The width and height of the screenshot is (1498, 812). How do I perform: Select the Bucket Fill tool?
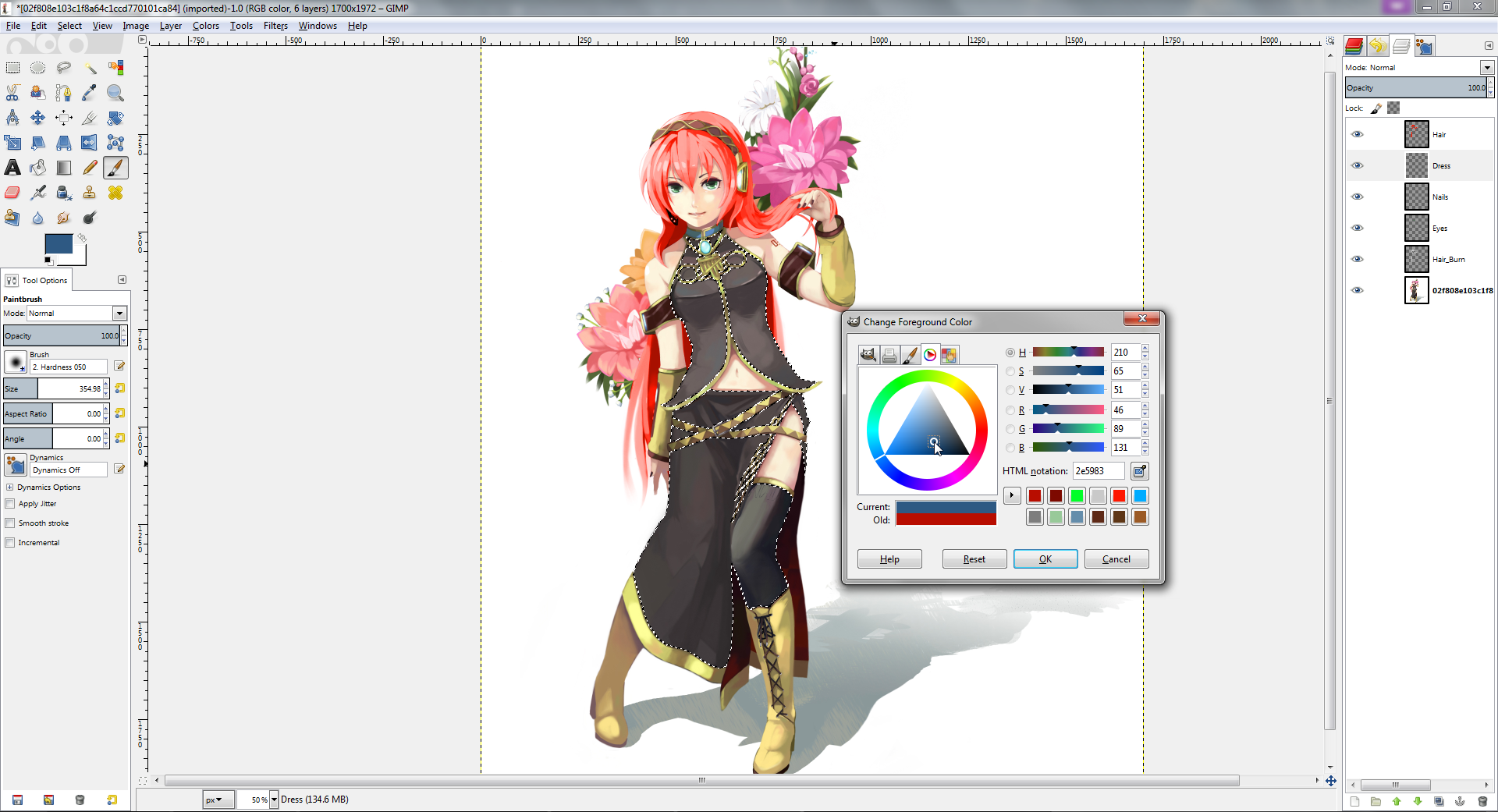tap(38, 168)
